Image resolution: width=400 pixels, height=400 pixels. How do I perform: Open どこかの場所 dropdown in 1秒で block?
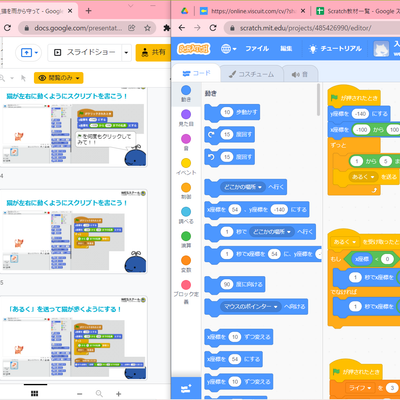272,232
